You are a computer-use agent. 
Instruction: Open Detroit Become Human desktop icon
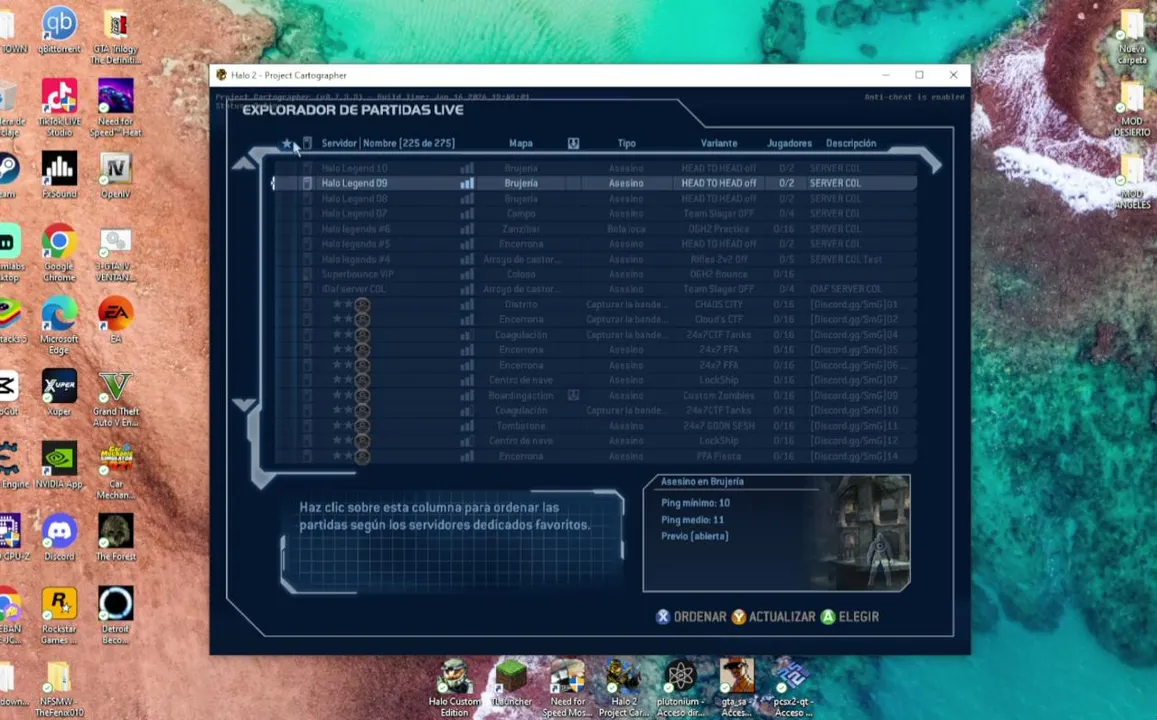(116, 615)
